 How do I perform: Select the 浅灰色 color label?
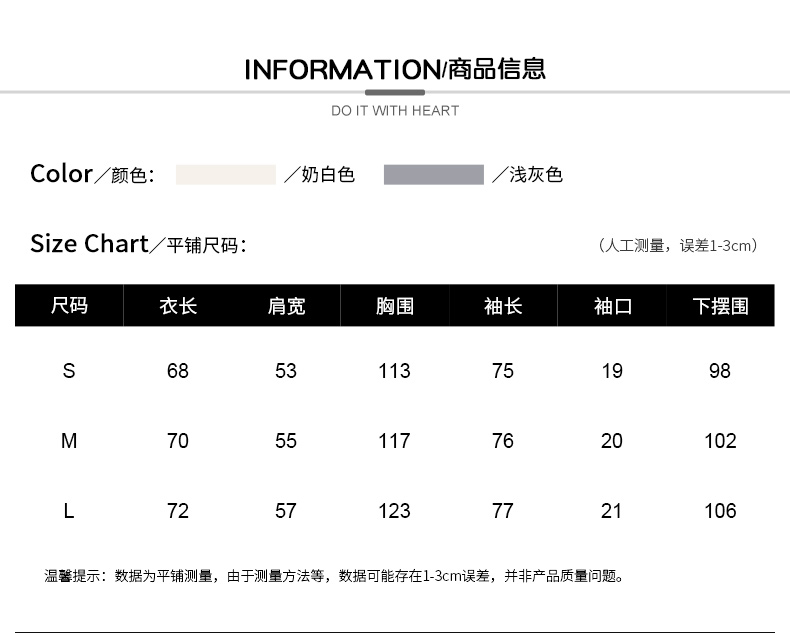point(536,175)
